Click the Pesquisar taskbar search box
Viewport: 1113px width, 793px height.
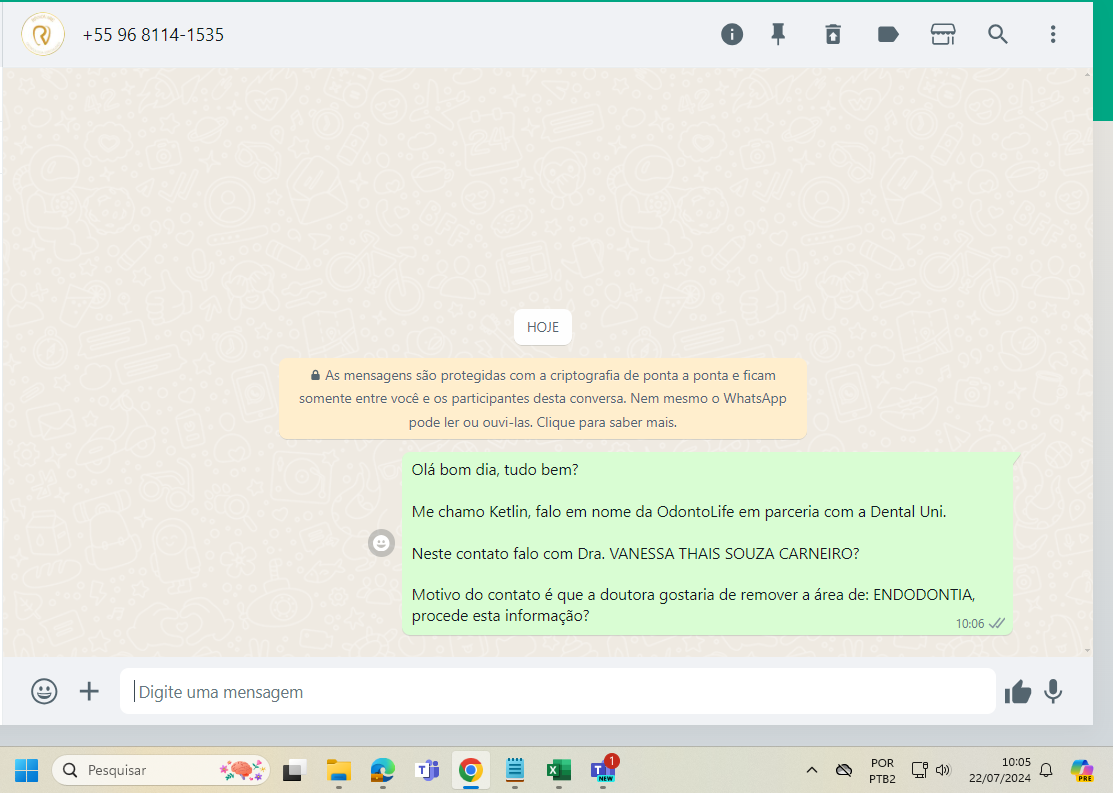[161, 770]
